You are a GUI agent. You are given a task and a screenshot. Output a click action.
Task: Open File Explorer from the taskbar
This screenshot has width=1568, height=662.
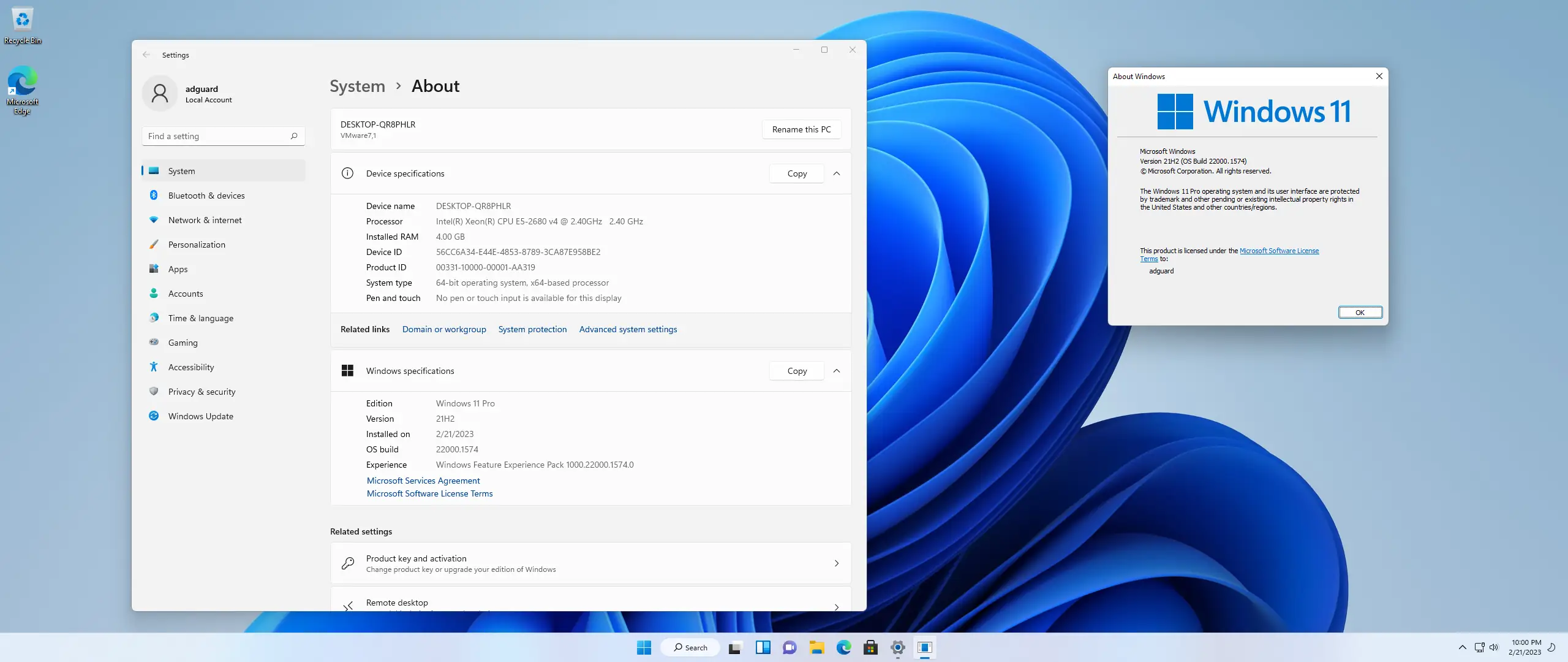pyautogui.click(x=816, y=647)
